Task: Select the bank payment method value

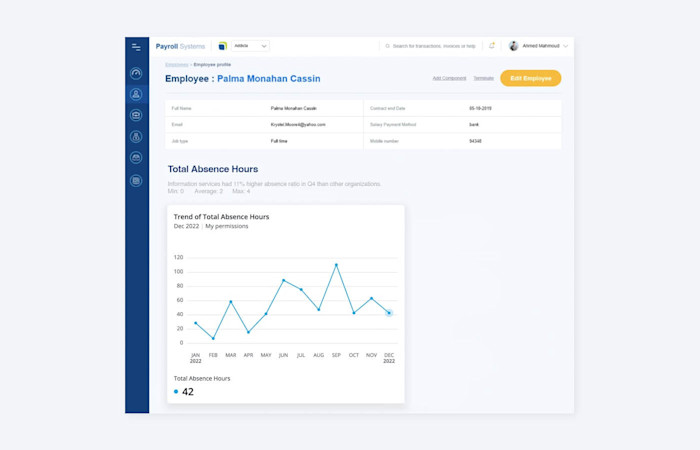Action: (x=474, y=125)
